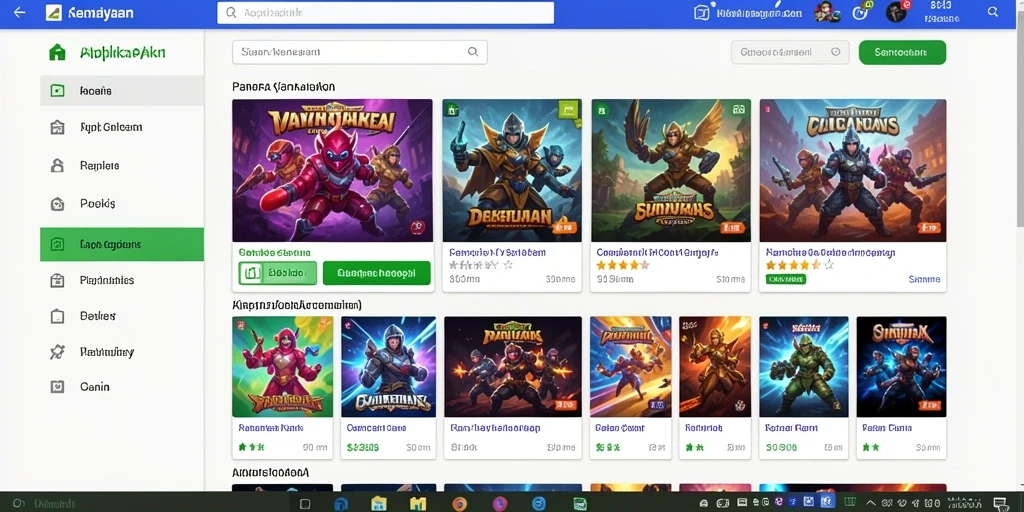Open the green armored soldier thumbnail in second row

pyautogui.click(x=804, y=367)
